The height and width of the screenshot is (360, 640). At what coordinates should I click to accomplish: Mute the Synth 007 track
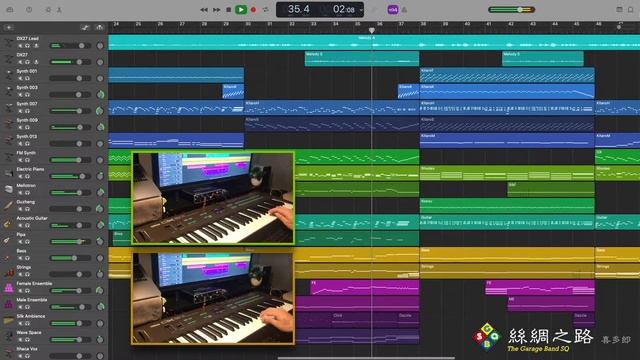click(x=20, y=111)
